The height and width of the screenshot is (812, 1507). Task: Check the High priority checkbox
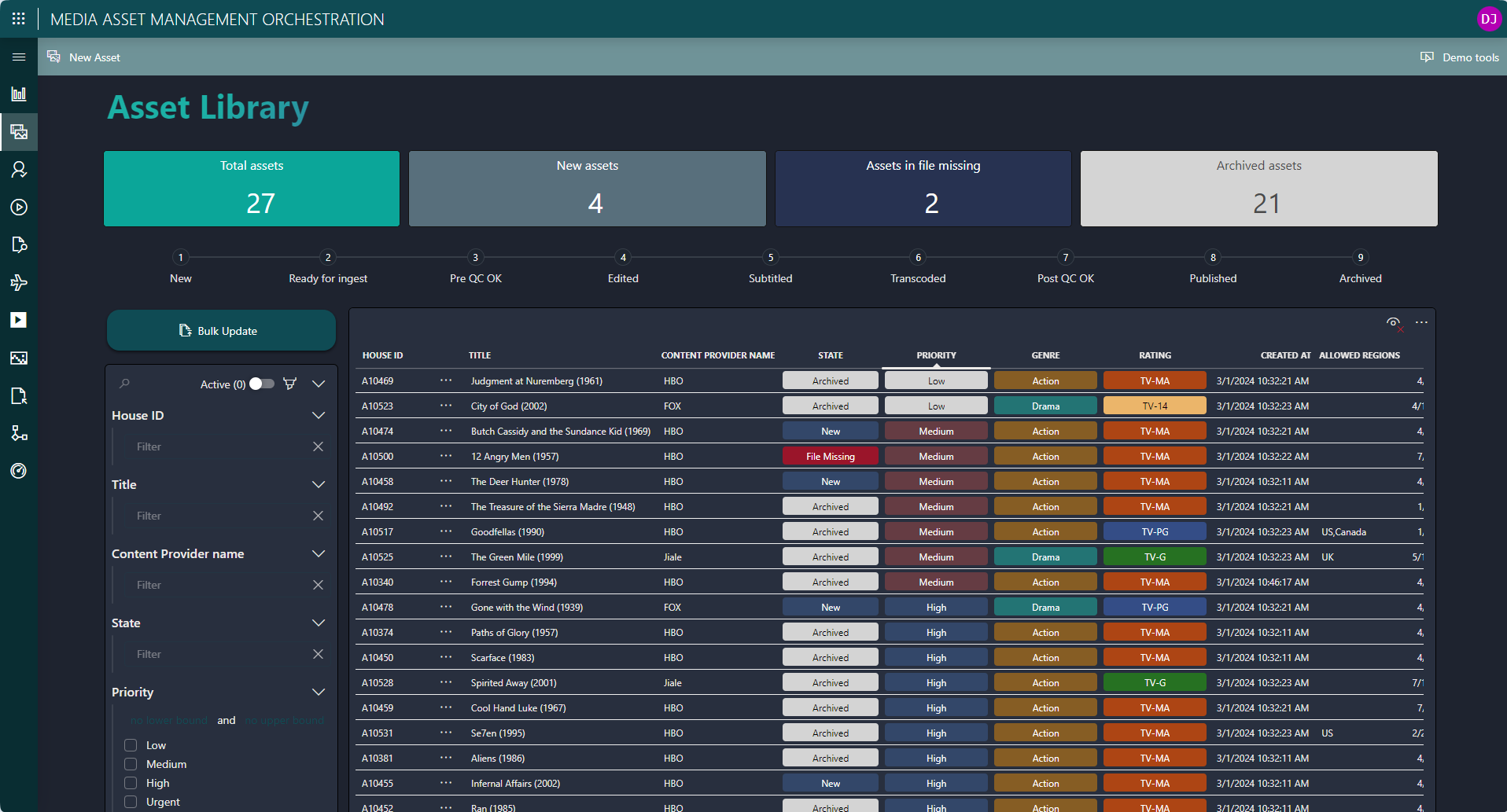131,783
